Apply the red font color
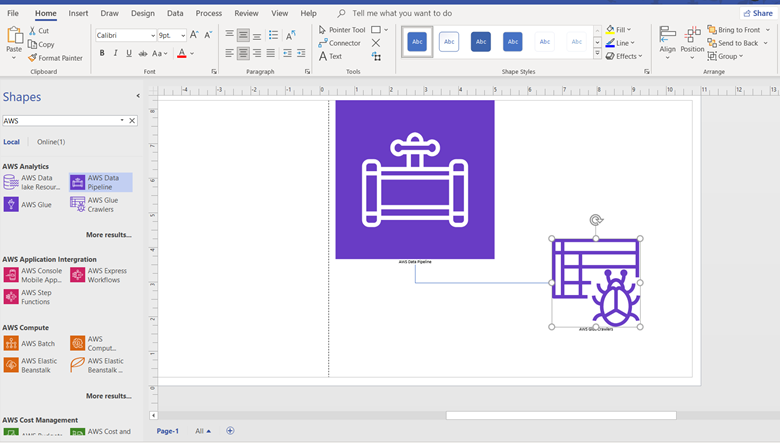 coord(182,53)
